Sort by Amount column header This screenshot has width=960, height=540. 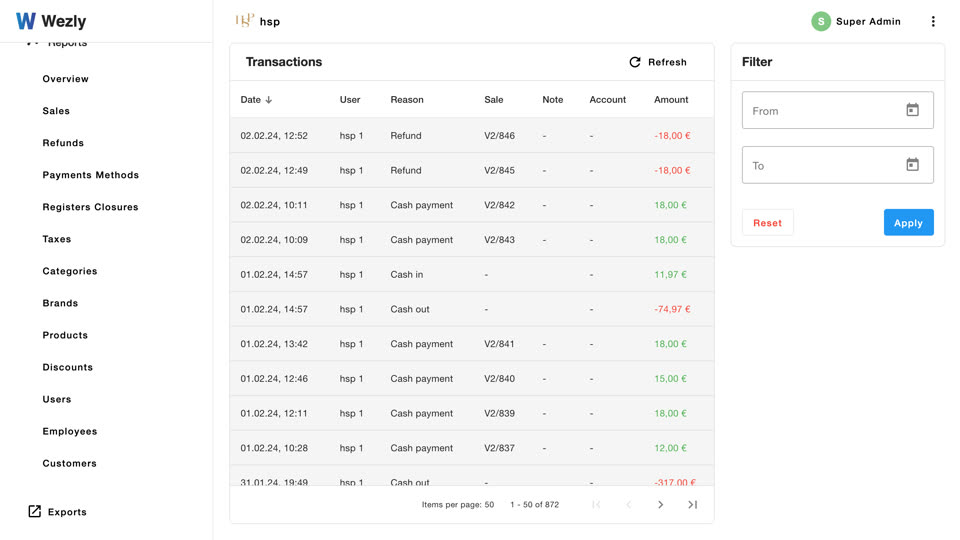tap(671, 100)
